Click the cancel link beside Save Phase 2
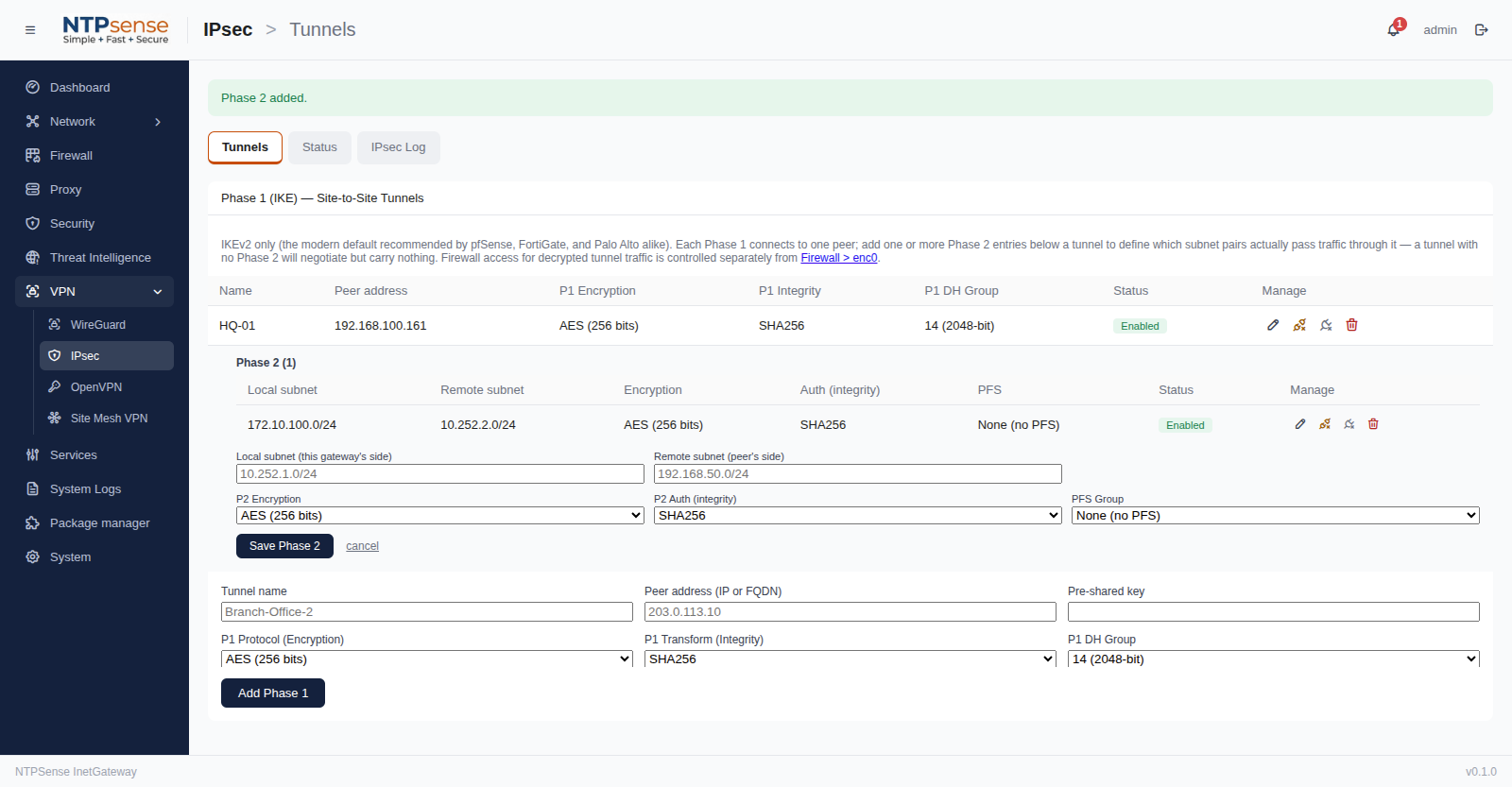Image resolution: width=1512 pixels, height=787 pixels. coord(362,546)
